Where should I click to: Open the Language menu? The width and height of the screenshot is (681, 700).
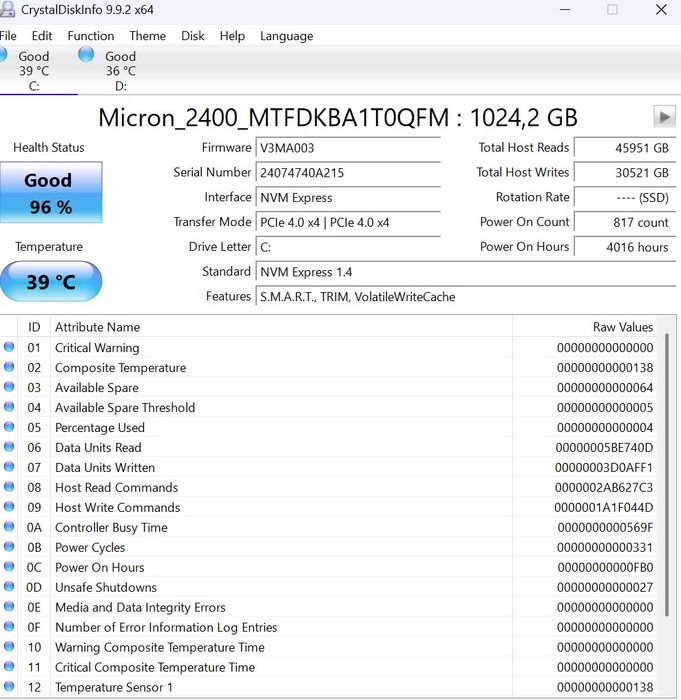tap(286, 36)
